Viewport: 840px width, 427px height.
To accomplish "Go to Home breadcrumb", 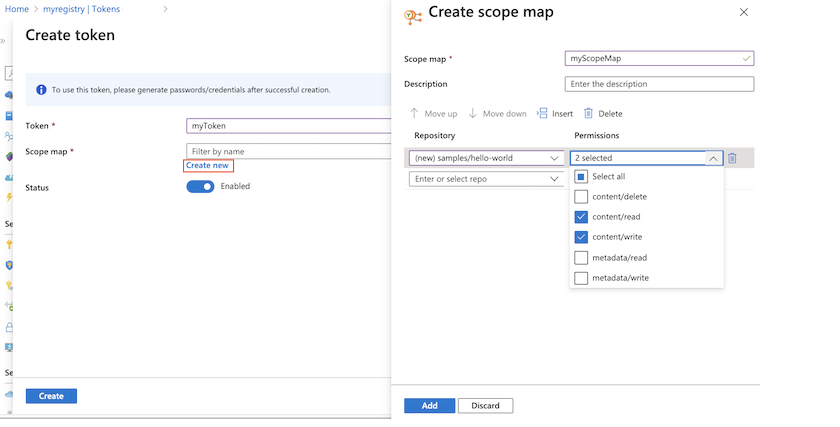I will (17, 9).
